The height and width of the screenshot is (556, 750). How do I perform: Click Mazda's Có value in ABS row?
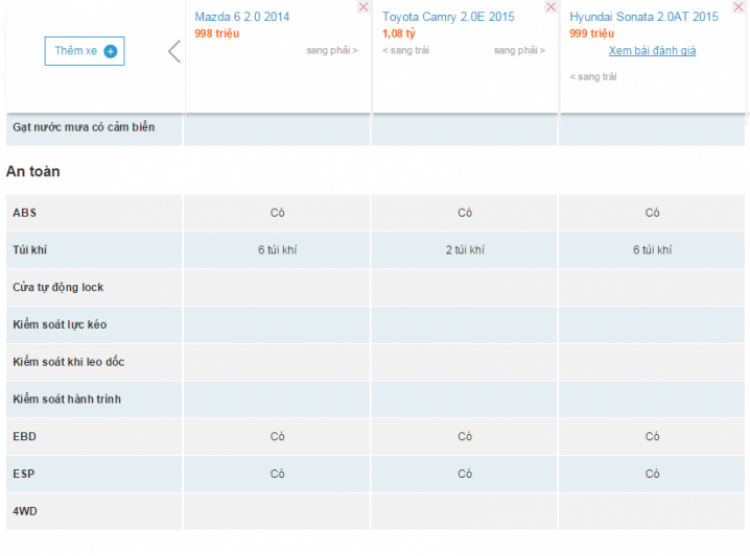click(x=277, y=212)
